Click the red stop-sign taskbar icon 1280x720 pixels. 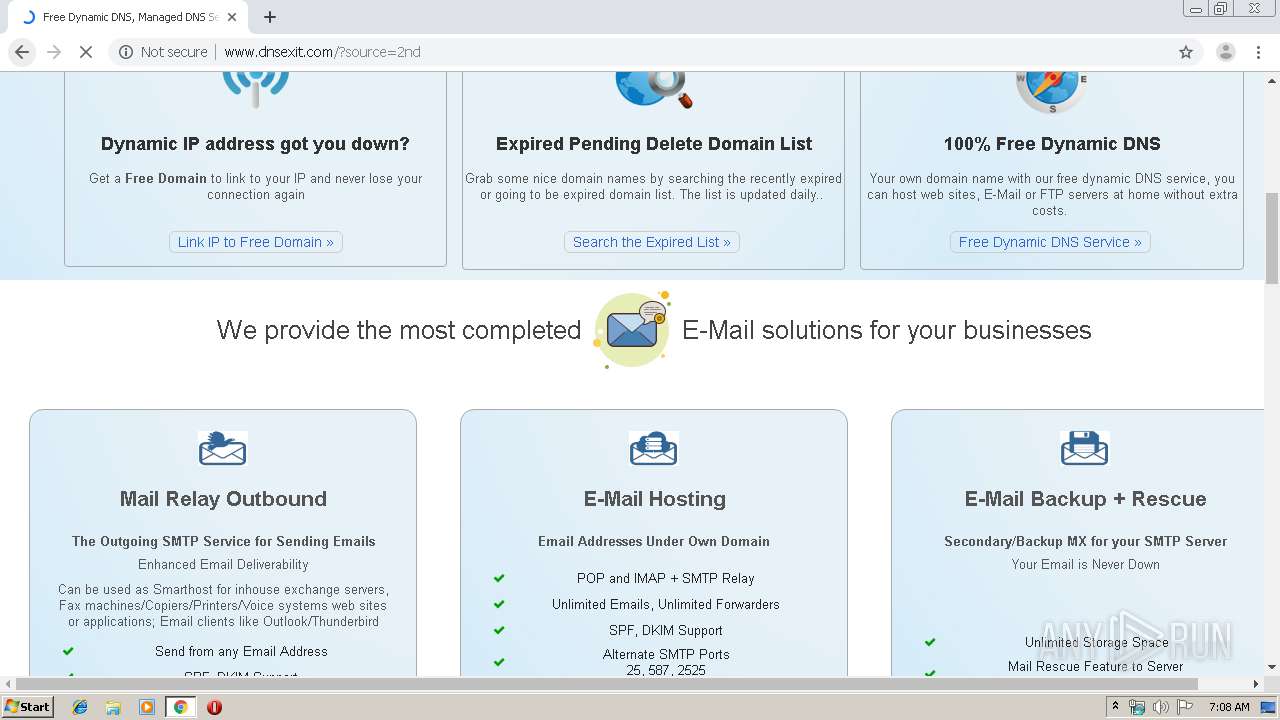click(x=214, y=707)
